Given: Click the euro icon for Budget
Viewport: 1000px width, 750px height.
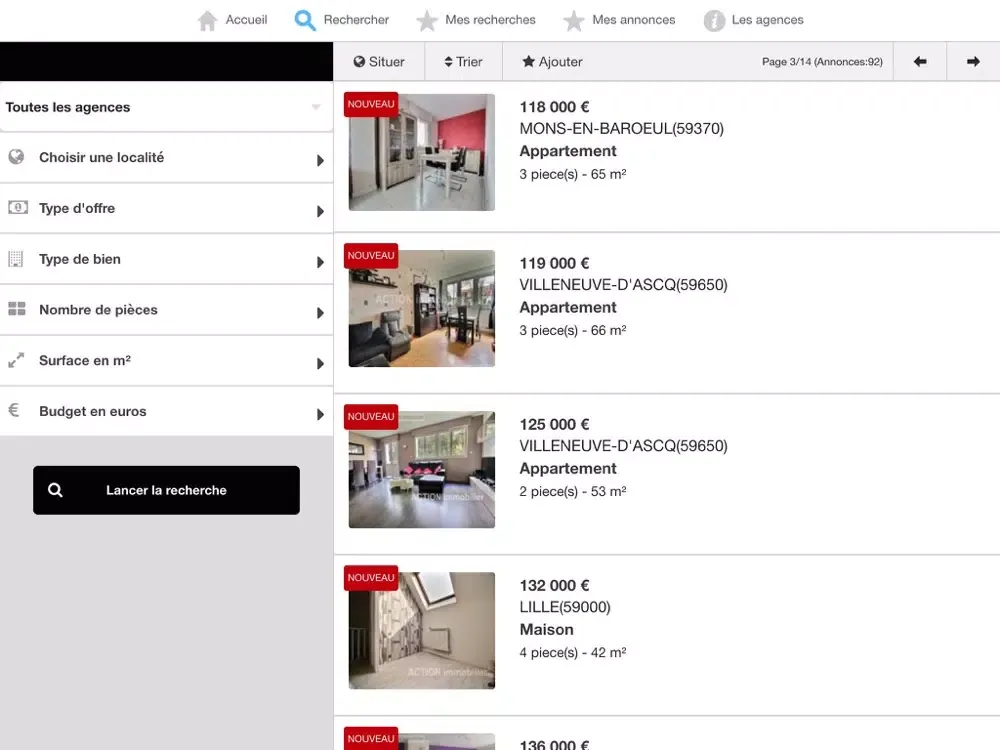Looking at the screenshot, I should tap(13, 410).
